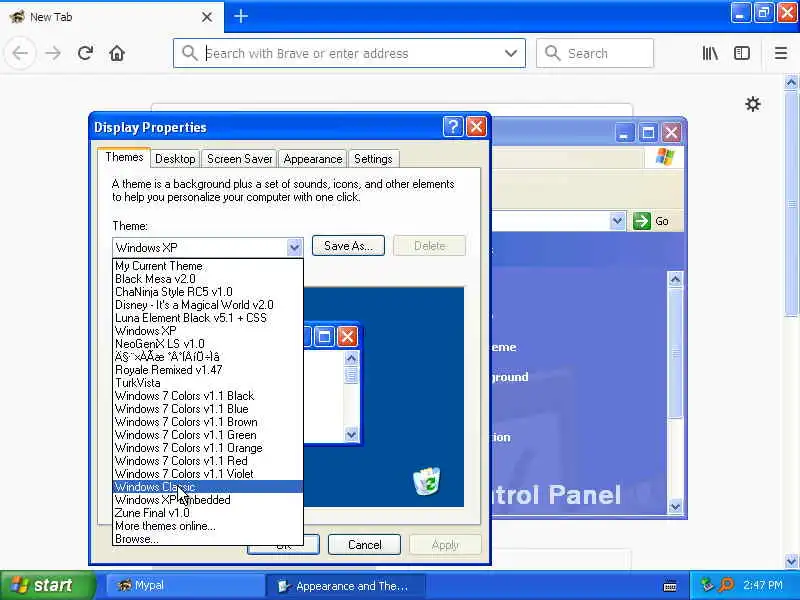This screenshot has width=800, height=600.
Task: Switch to the Desktop tab
Action: click(175, 159)
